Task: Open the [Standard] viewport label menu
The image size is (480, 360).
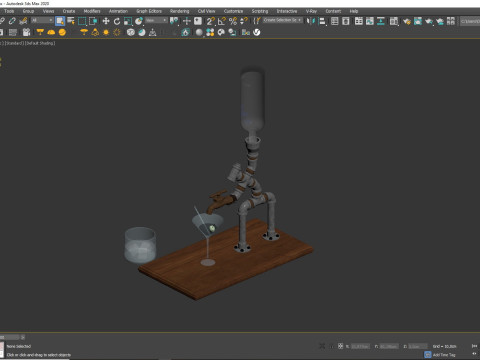Action: point(14,43)
